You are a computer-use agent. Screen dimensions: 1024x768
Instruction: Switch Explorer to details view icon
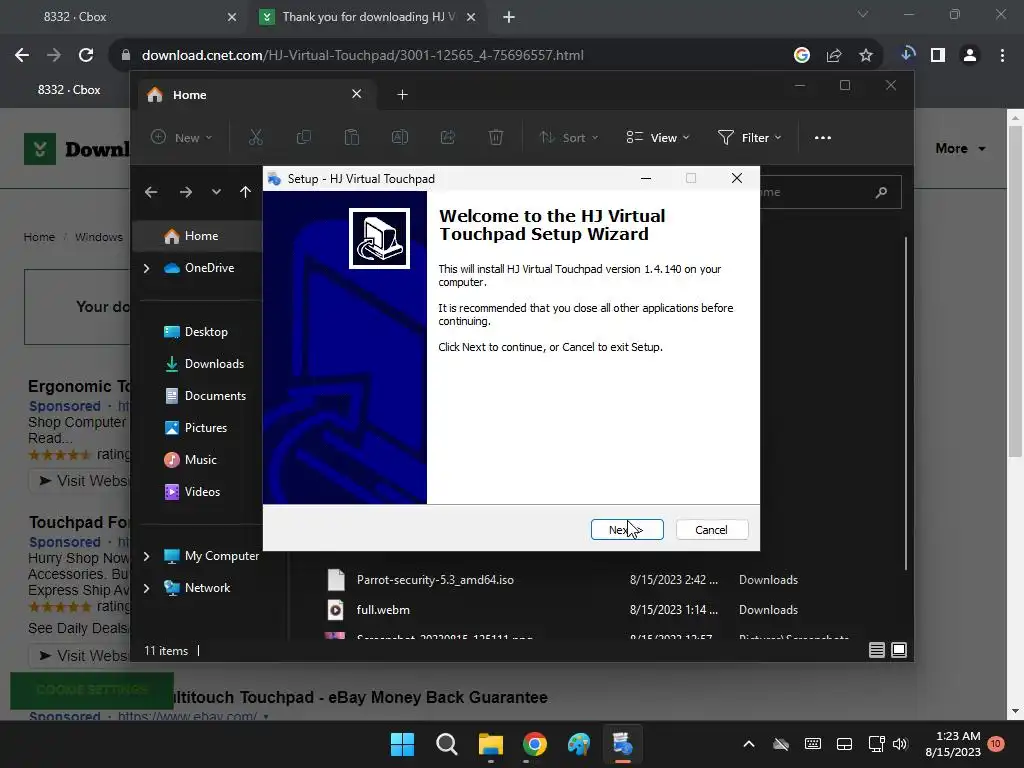pos(877,650)
